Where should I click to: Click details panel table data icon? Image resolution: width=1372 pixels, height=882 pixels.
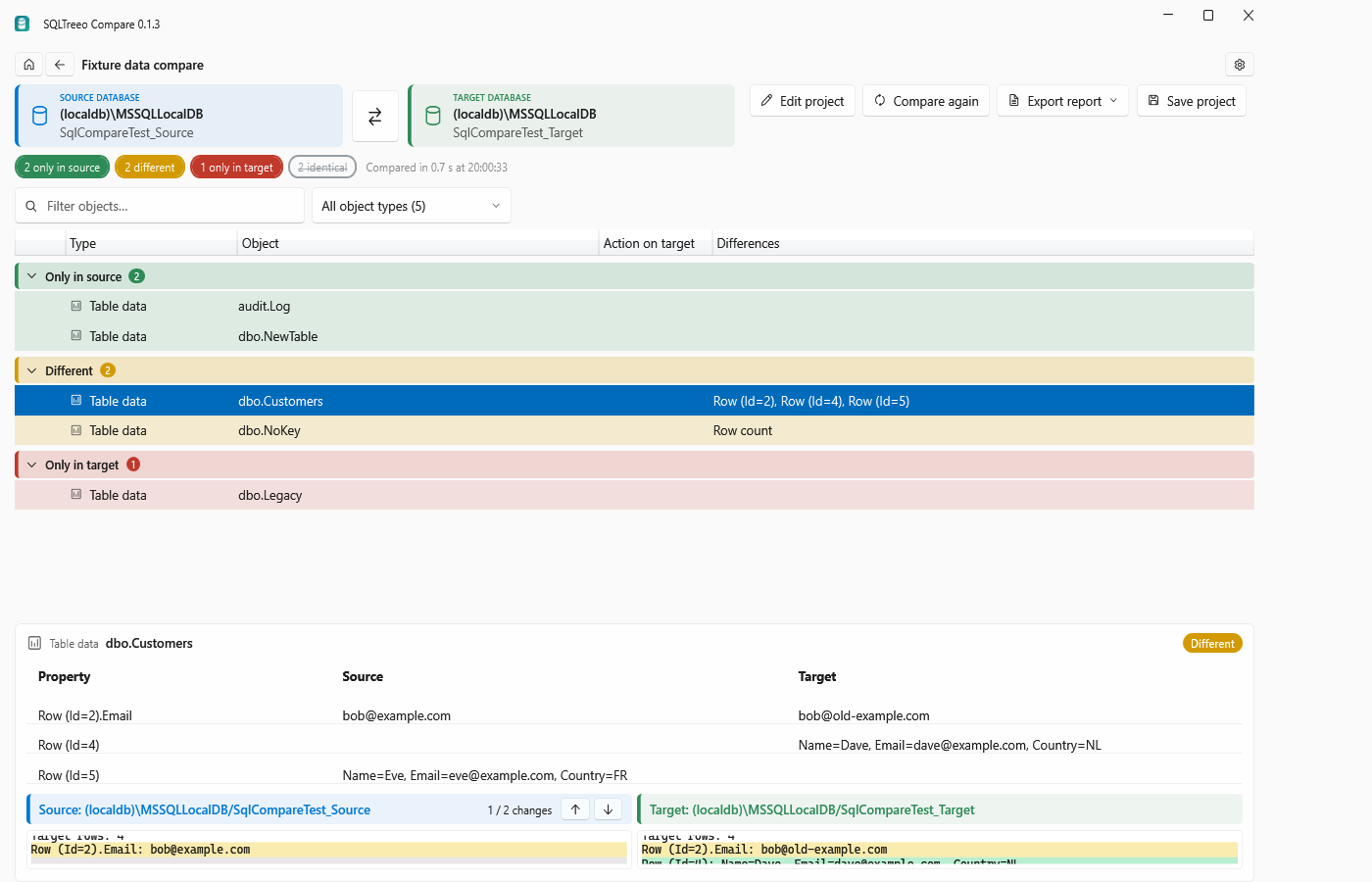click(x=35, y=643)
